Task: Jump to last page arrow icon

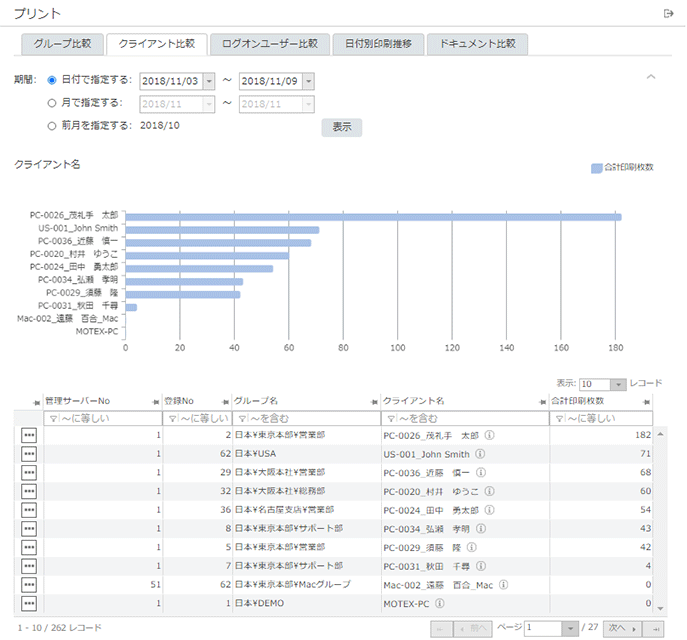Action: (x=657, y=627)
